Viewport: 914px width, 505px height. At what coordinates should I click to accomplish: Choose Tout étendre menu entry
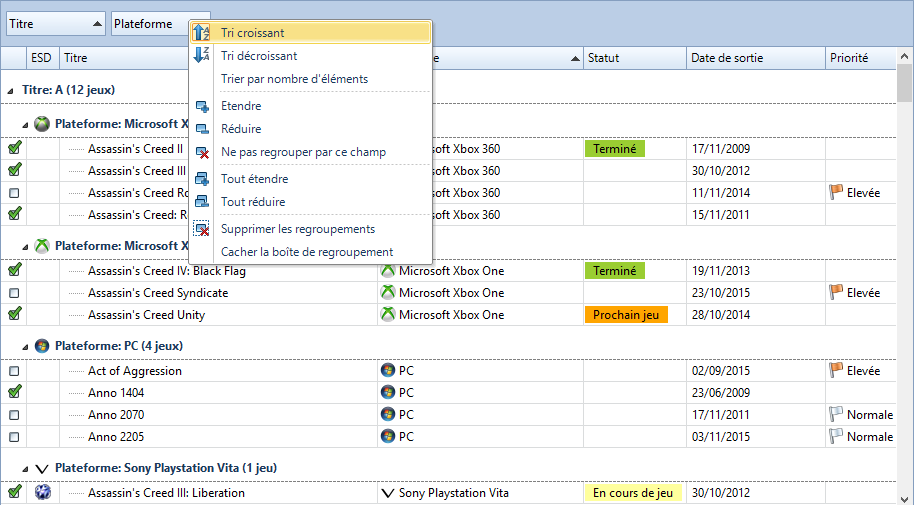311,179
